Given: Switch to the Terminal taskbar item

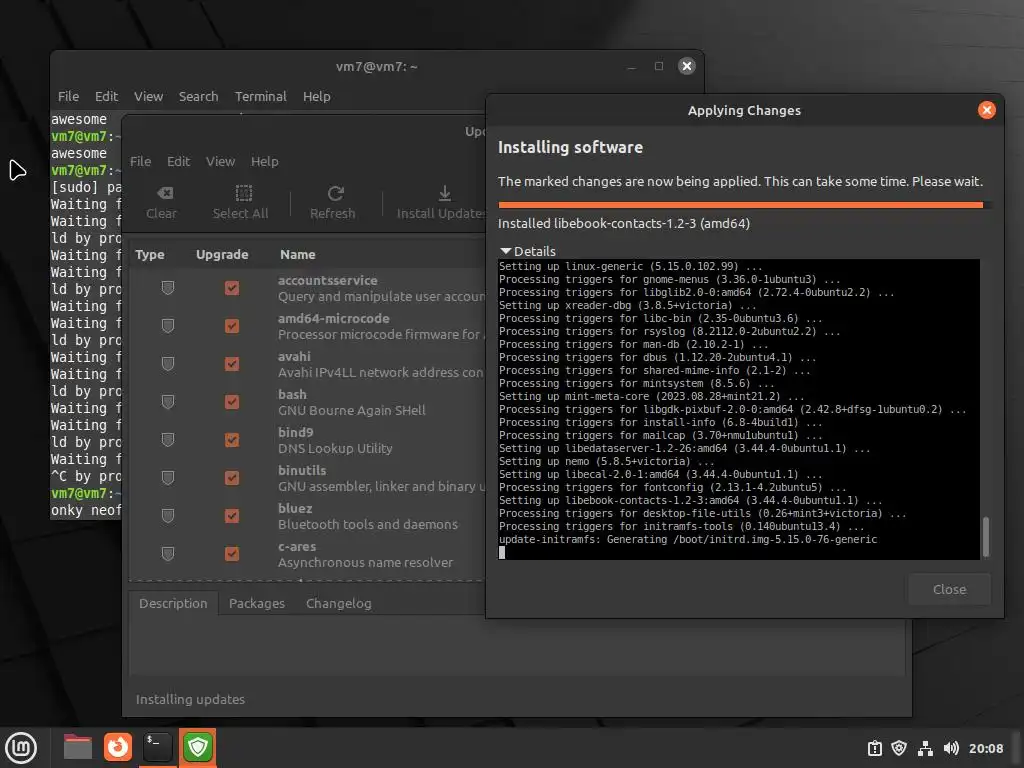Looking at the screenshot, I should 157,747.
